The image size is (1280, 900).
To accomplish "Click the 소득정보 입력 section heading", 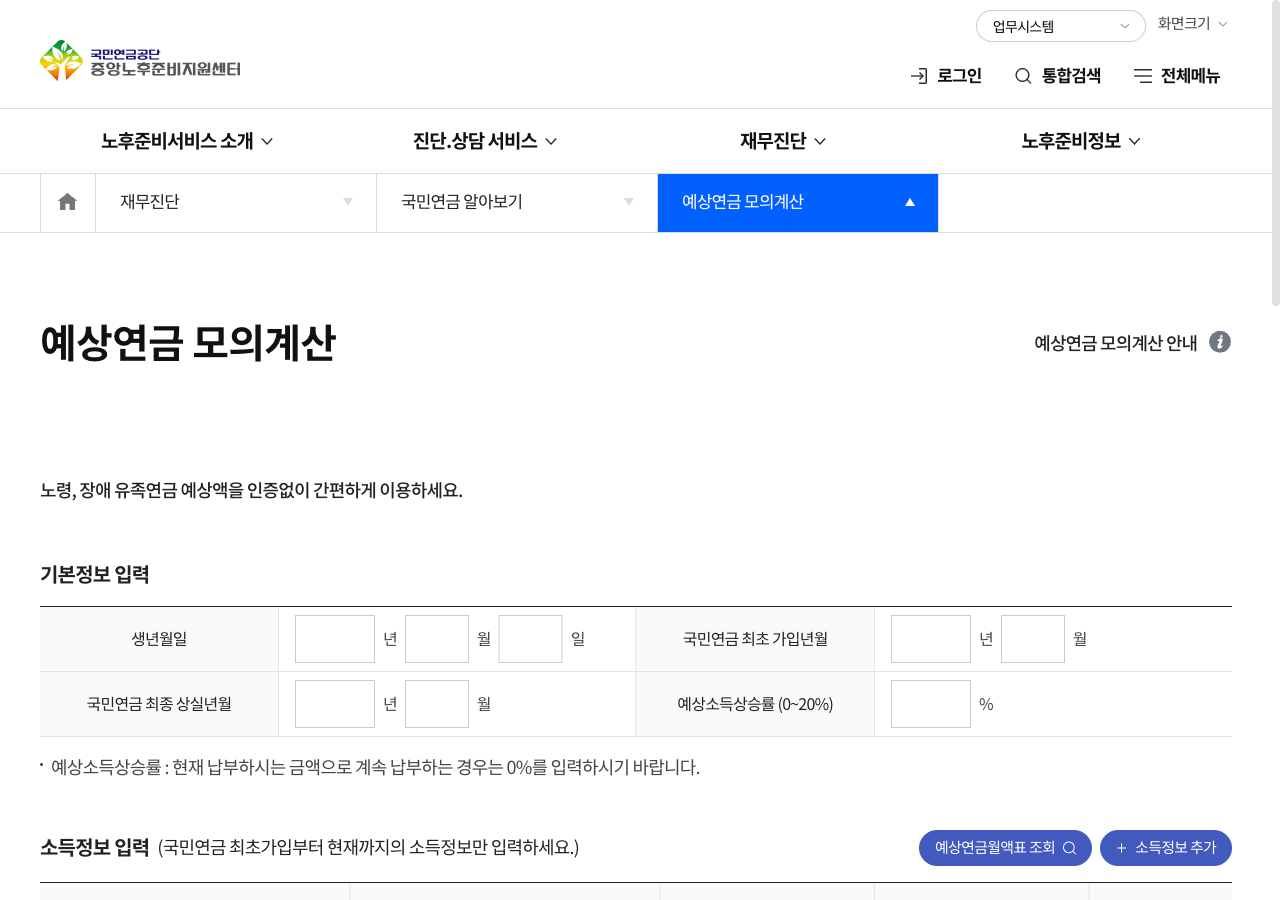I will (x=95, y=848).
